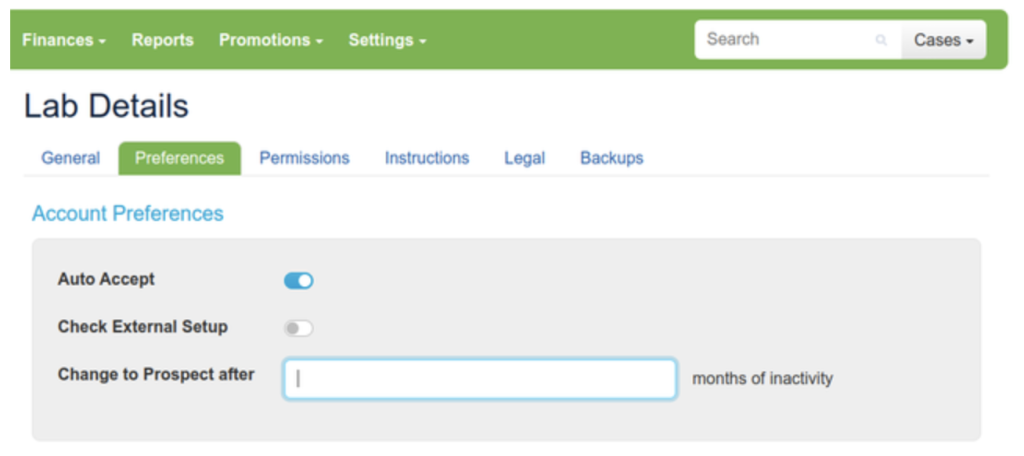
Task: Enable the Check External Setup switch
Action: point(298,328)
